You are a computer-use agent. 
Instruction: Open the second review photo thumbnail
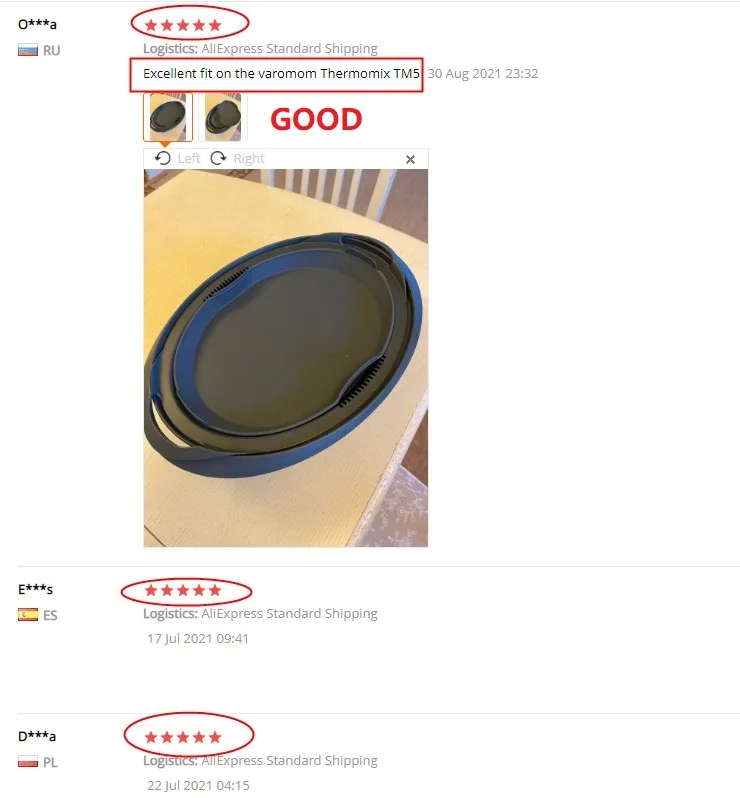point(223,117)
